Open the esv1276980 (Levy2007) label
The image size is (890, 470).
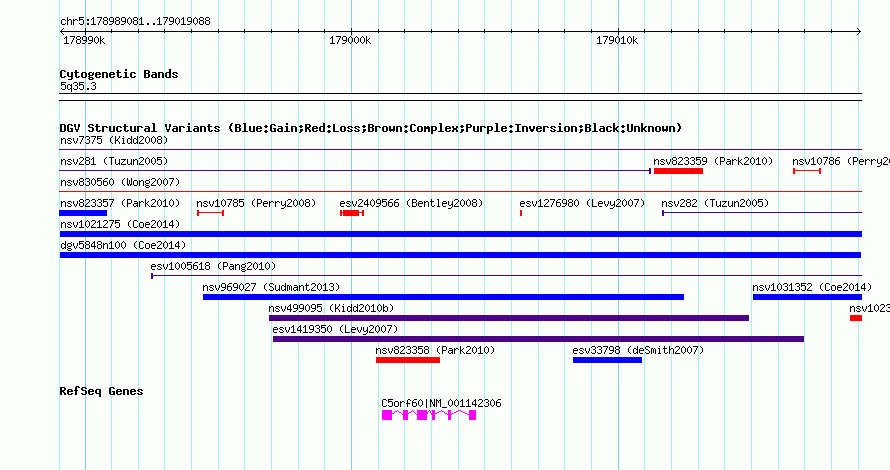pyautogui.click(x=582, y=203)
